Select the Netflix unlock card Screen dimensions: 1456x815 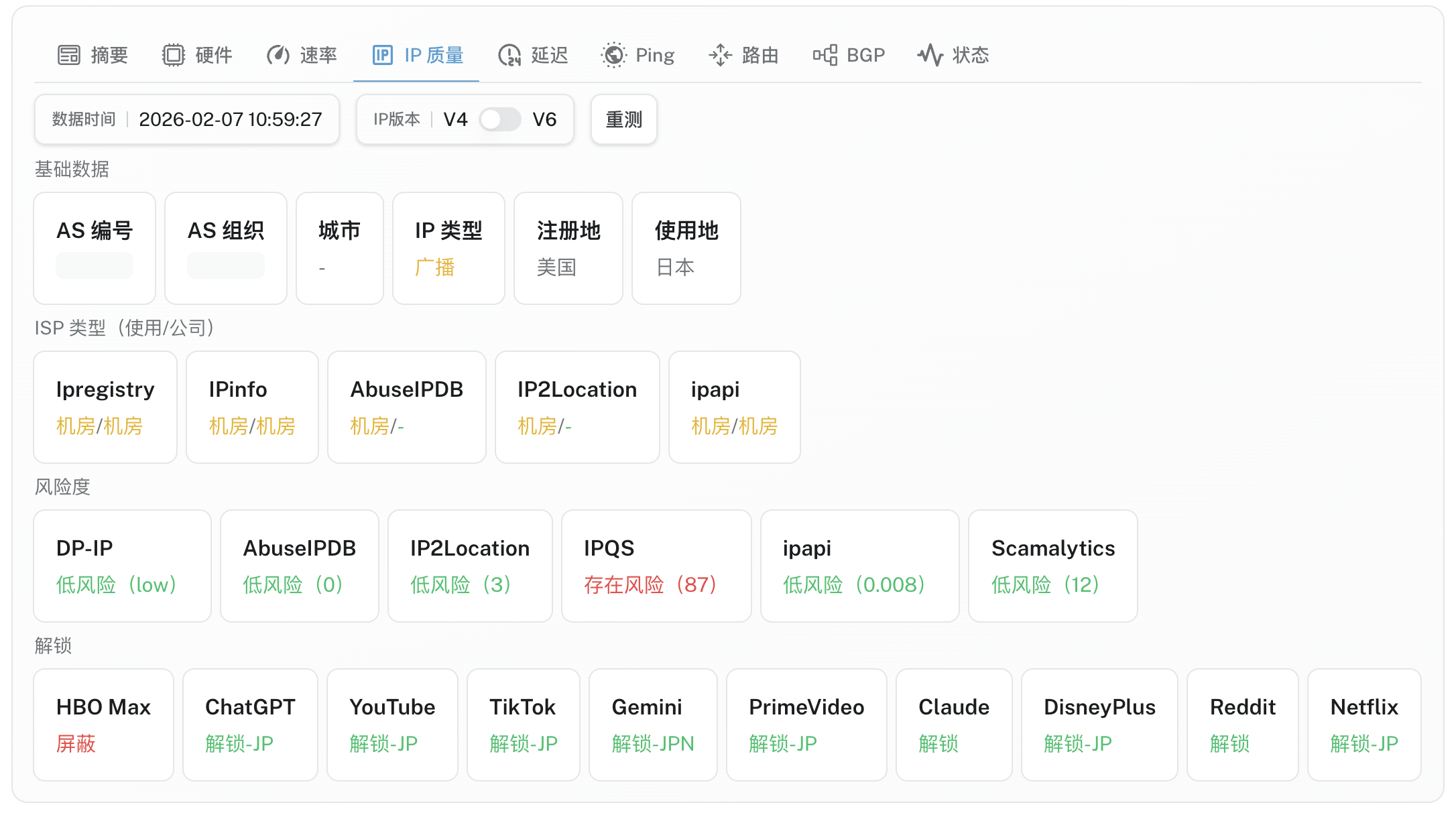click(x=1363, y=725)
